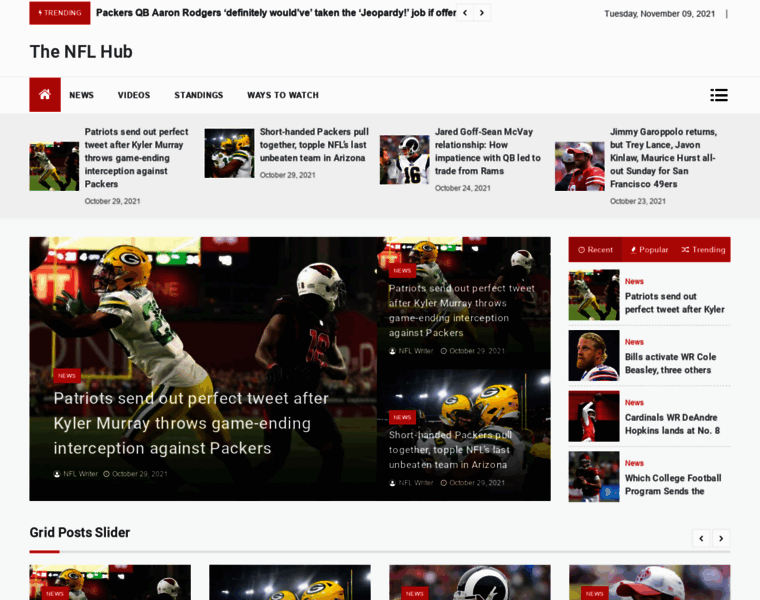Slide Grid Posts Slider to next
The image size is (760, 600).
point(721,538)
